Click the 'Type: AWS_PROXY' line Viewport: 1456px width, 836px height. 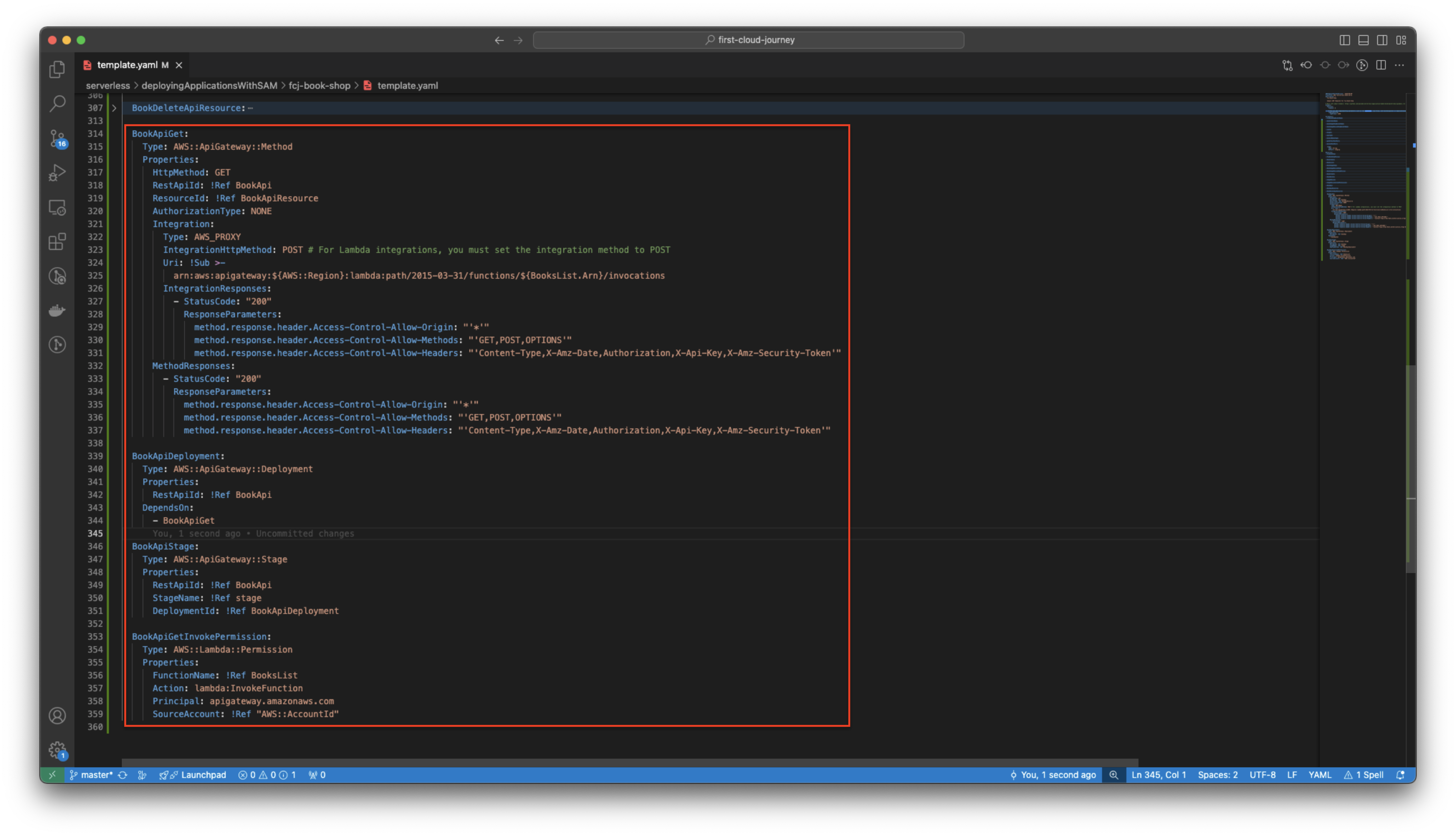coord(201,236)
